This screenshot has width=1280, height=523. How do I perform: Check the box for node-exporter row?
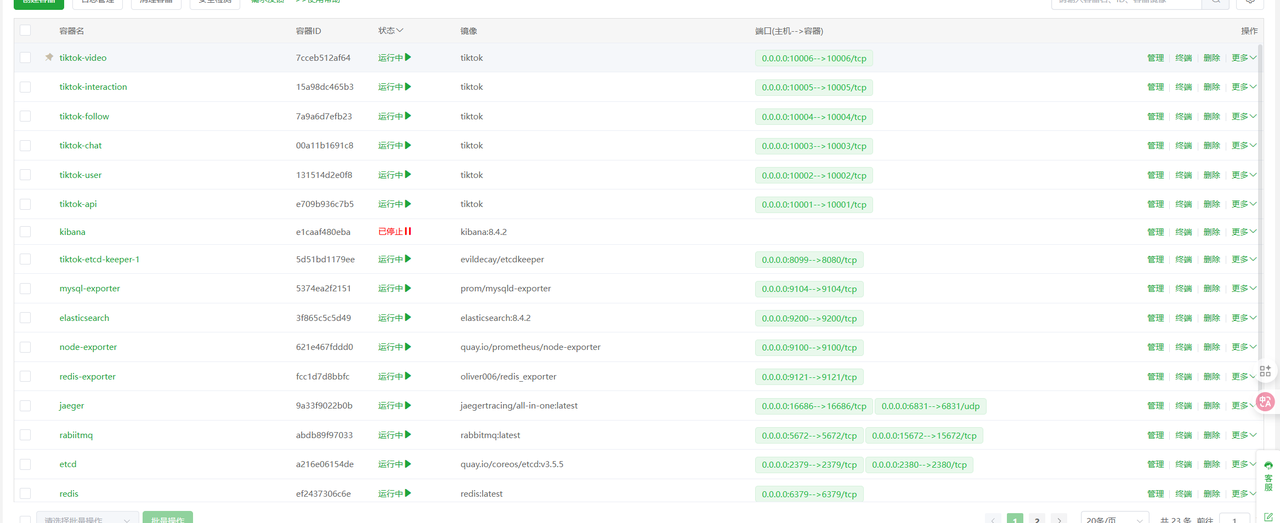(x=26, y=347)
